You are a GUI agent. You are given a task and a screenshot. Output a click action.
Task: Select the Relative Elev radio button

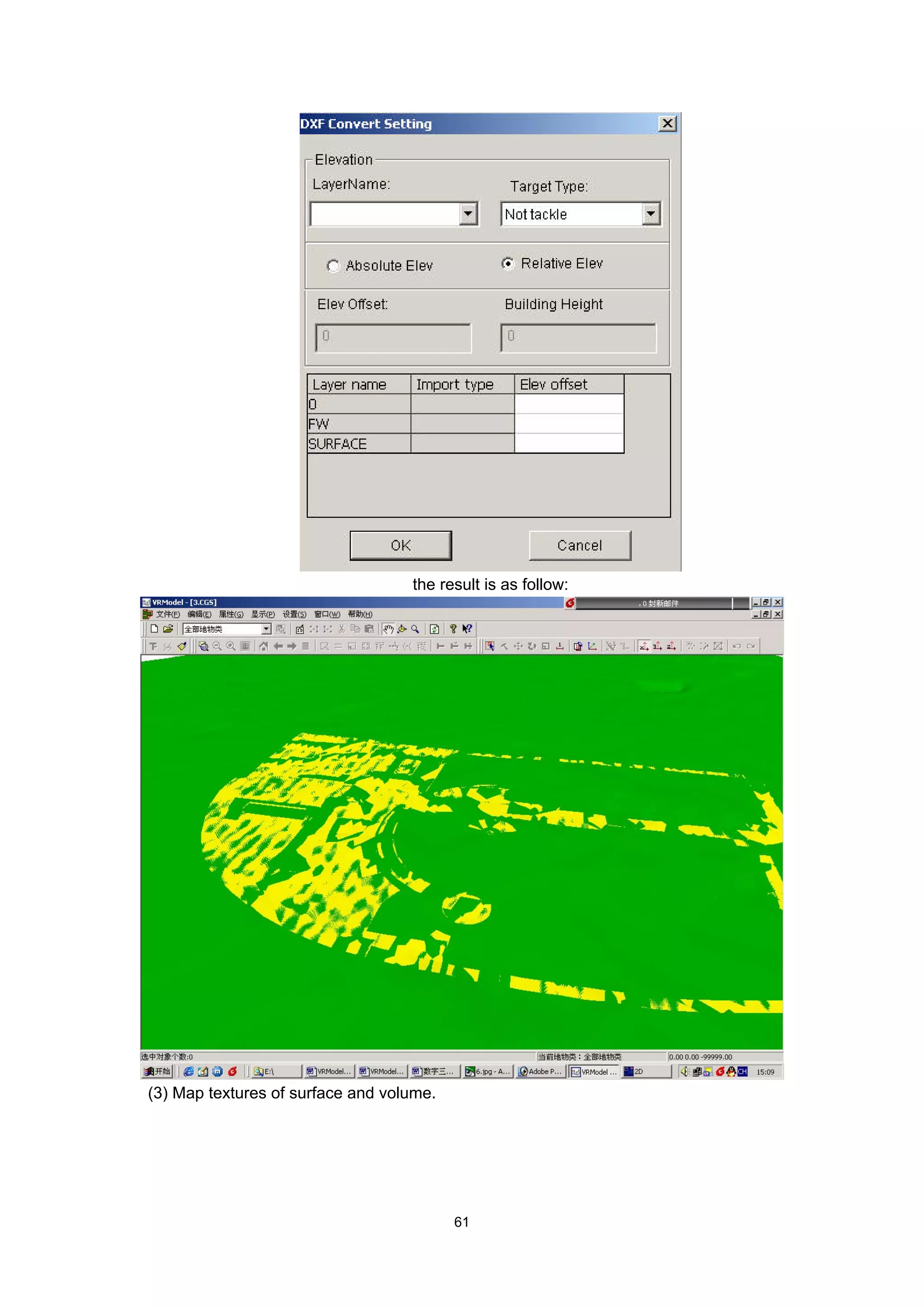[x=507, y=263]
